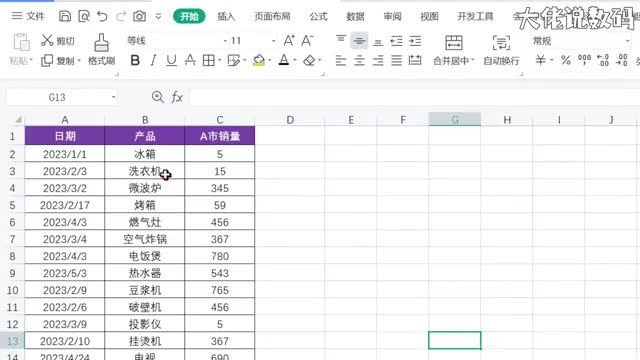Expand quick access toolbar dropdown arrow
This screenshot has height=360, width=640.
(x=158, y=16)
